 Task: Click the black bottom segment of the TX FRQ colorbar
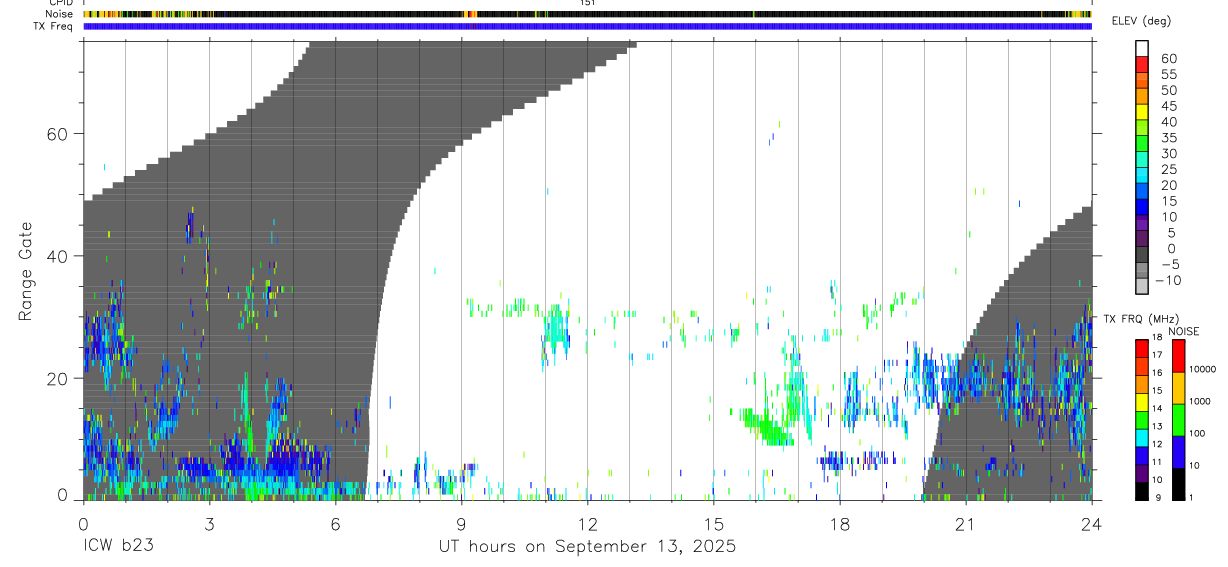pos(1142,491)
